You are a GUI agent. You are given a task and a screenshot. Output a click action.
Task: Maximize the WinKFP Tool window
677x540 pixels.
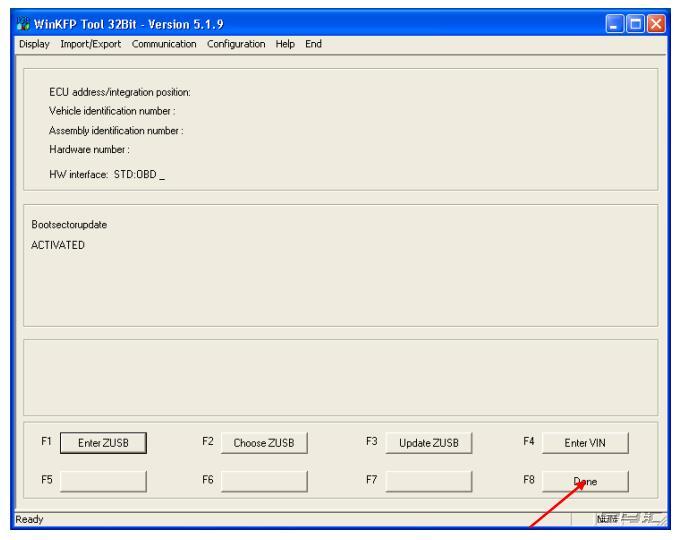point(635,24)
